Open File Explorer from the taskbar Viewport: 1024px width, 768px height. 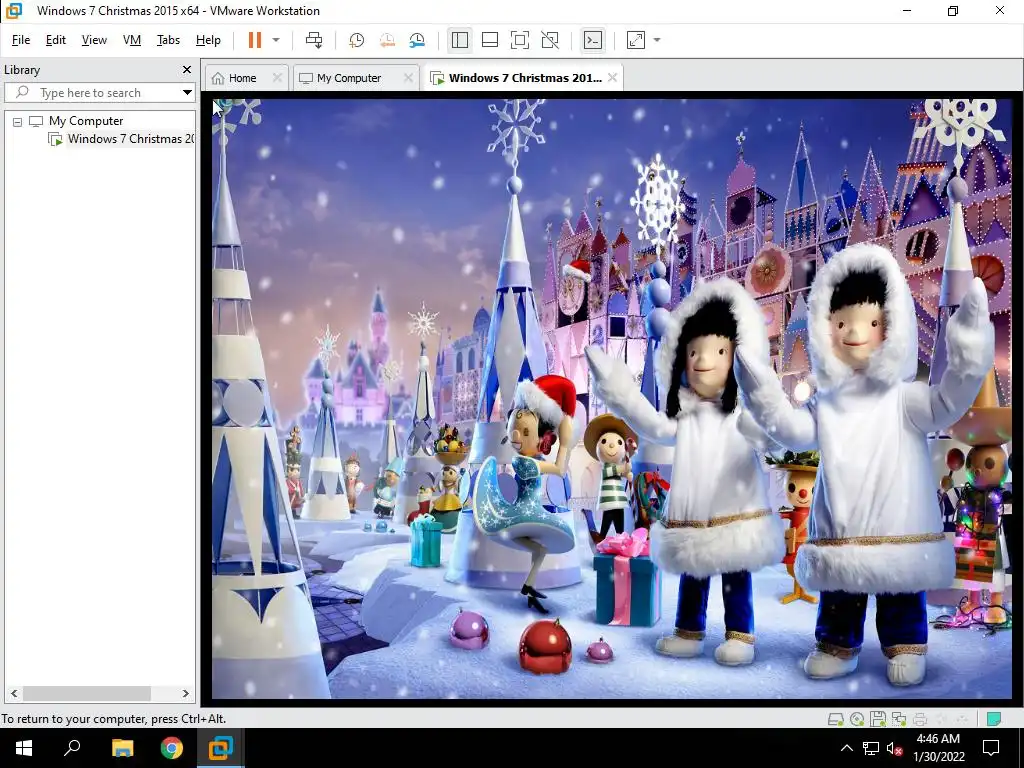click(x=122, y=748)
